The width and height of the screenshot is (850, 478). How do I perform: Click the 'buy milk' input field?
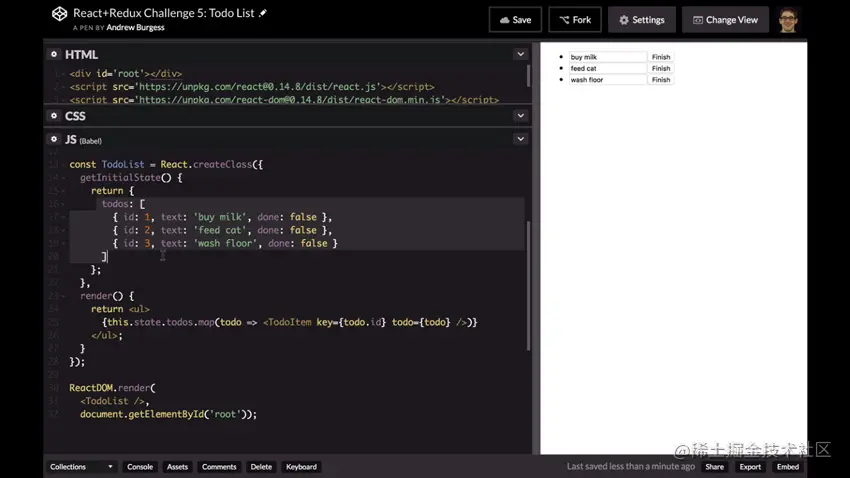coord(608,57)
